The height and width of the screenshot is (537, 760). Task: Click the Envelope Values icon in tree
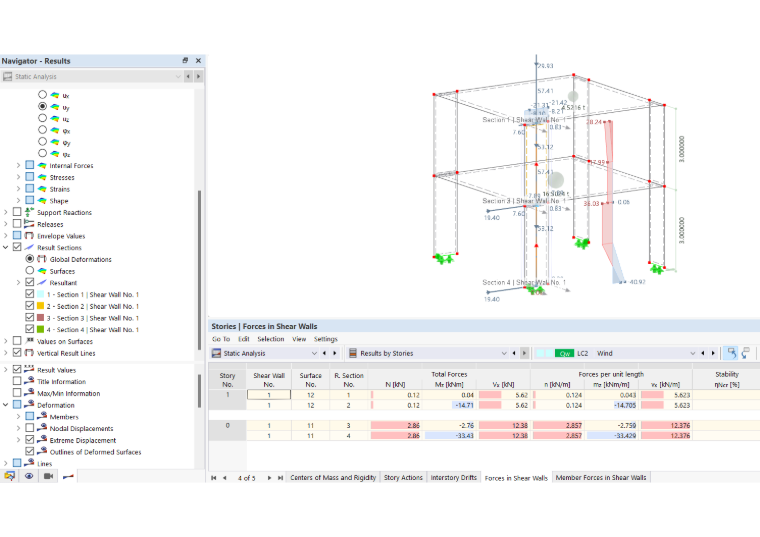(x=30, y=236)
